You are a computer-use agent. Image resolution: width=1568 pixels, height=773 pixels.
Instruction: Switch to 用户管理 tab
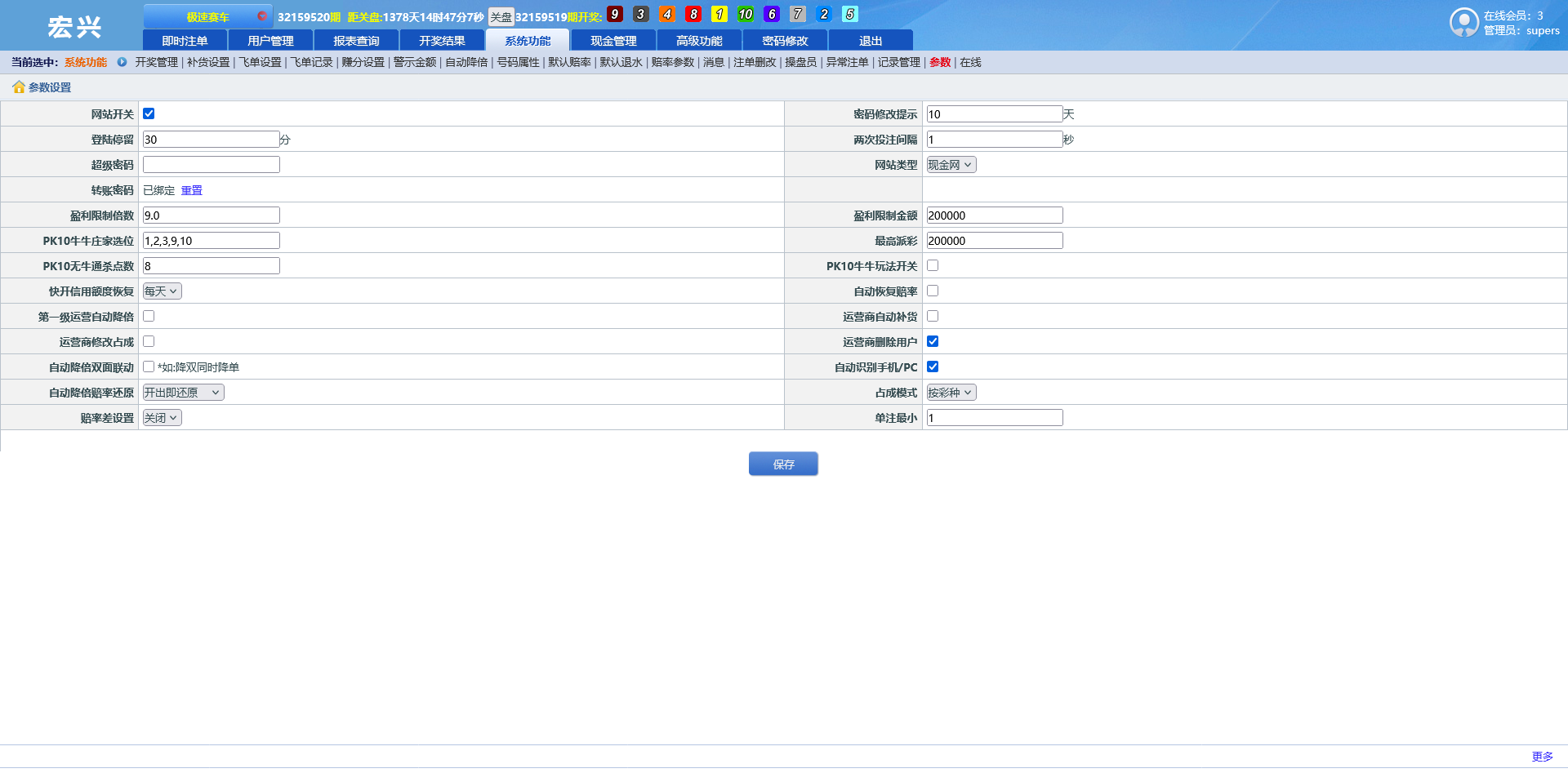point(270,40)
